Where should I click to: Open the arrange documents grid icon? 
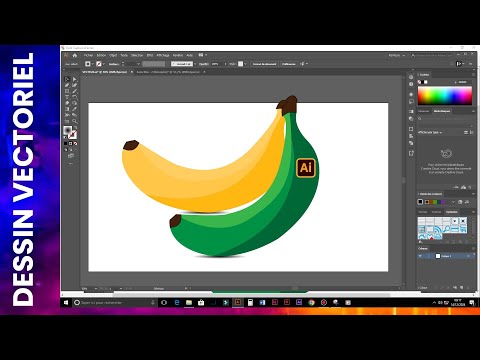pos(201,55)
